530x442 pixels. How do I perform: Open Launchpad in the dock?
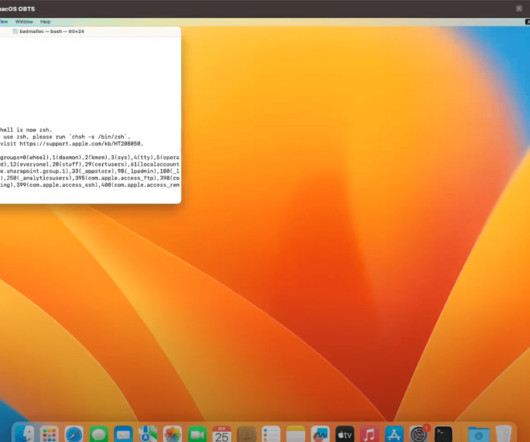point(49,434)
